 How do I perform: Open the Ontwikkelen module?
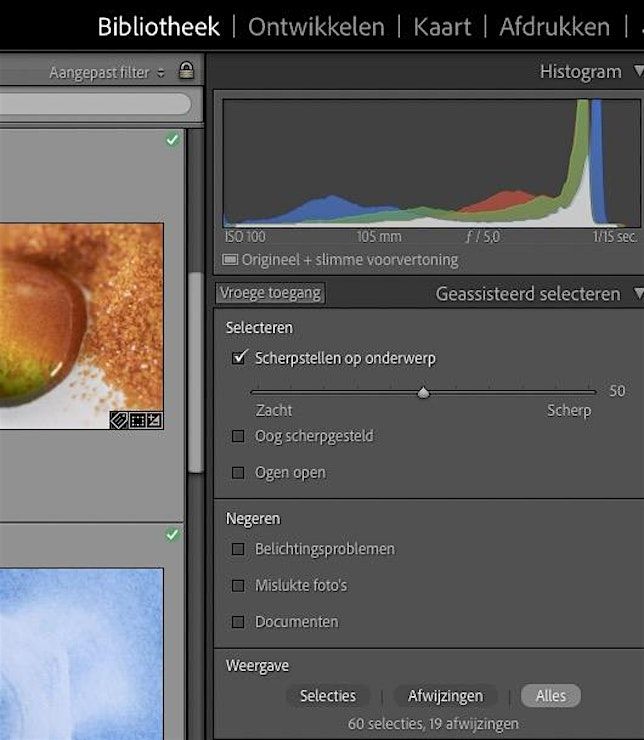(x=316, y=27)
